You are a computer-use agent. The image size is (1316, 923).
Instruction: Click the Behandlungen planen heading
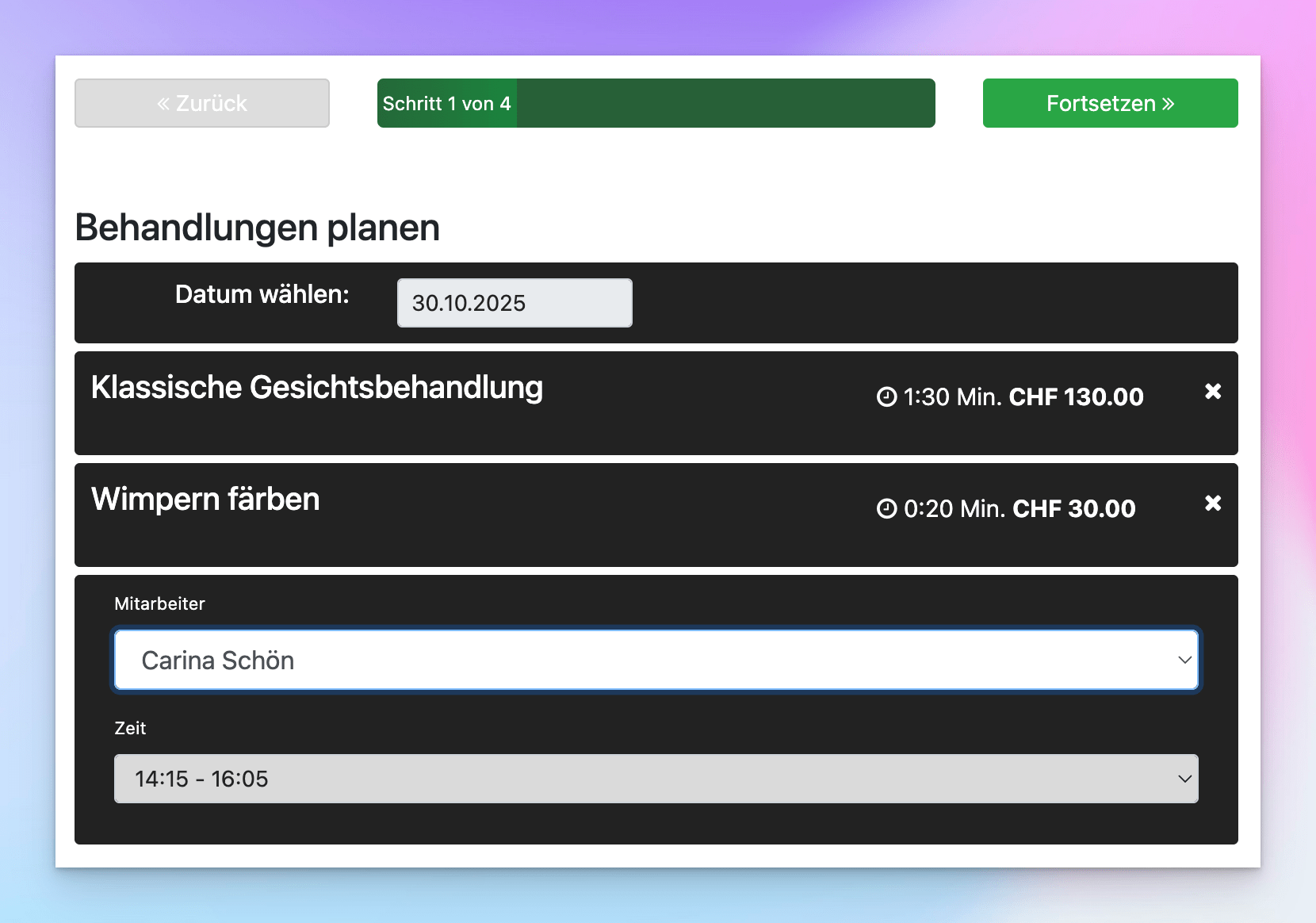point(257,228)
